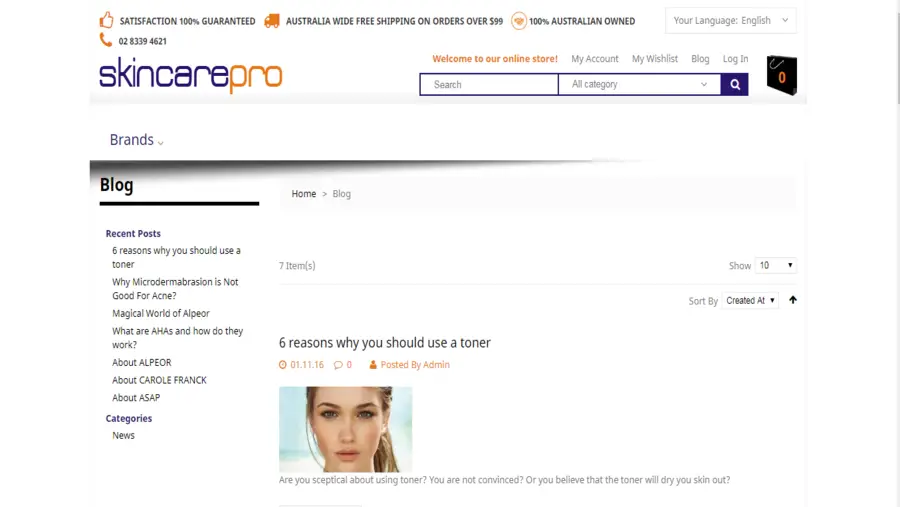Image resolution: width=900 pixels, height=507 pixels.
Task: Open the Sort By Created At dropdown
Action: (750, 300)
